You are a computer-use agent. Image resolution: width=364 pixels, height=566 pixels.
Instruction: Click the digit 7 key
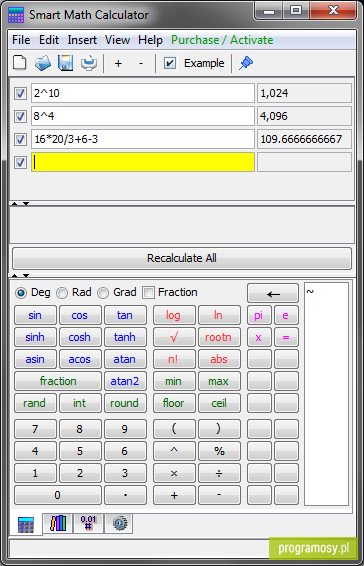click(x=35, y=429)
